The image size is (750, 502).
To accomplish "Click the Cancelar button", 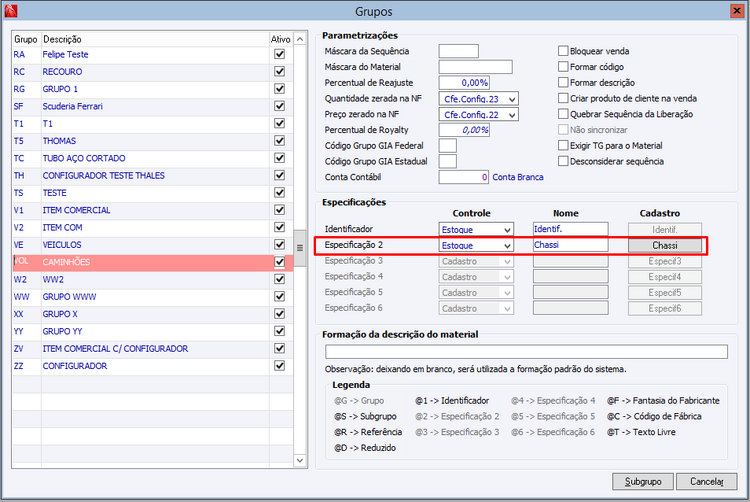I will point(706,481).
